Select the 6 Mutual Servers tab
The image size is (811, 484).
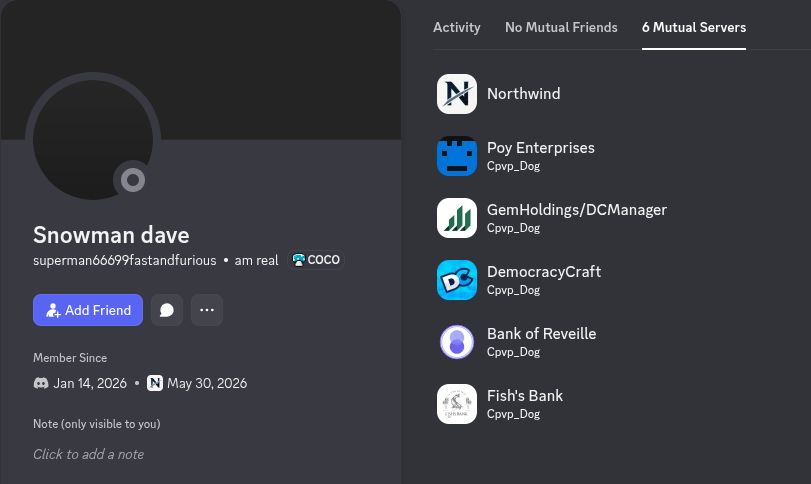click(x=694, y=27)
